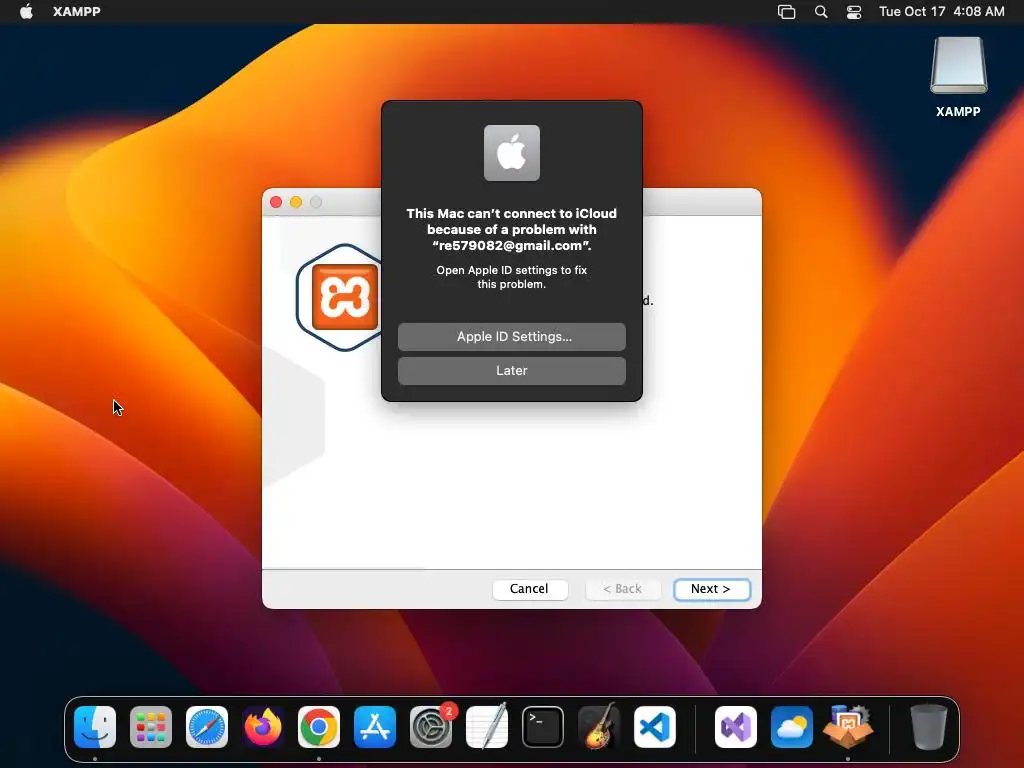Viewport: 1024px width, 768px height.
Task: Open Launchpad from the dock
Action: (151, 727)
